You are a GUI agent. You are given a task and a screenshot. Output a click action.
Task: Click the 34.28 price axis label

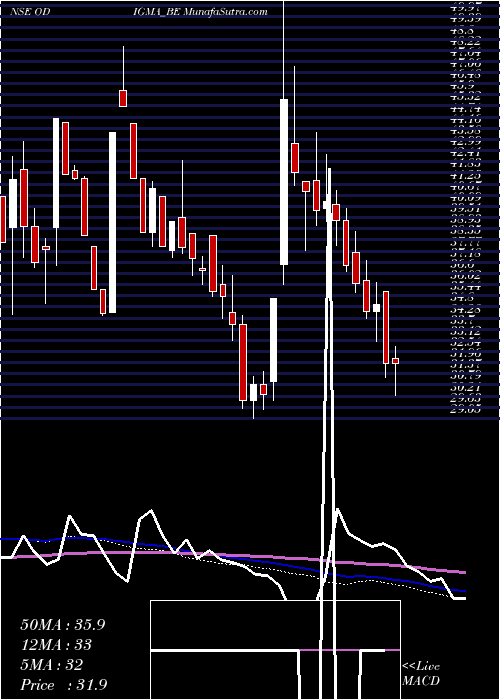[466, 309]
